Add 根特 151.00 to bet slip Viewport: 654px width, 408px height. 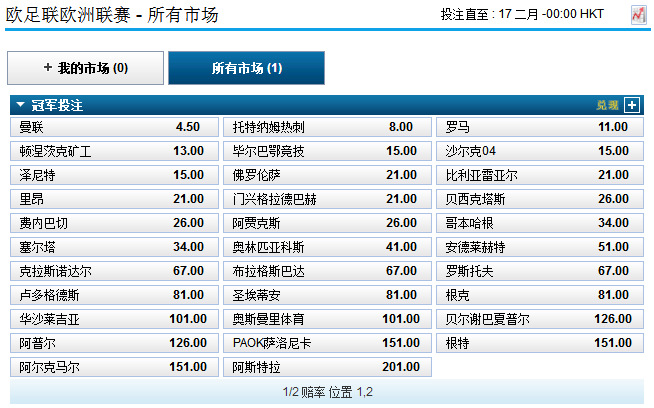[x=540, y=343]
